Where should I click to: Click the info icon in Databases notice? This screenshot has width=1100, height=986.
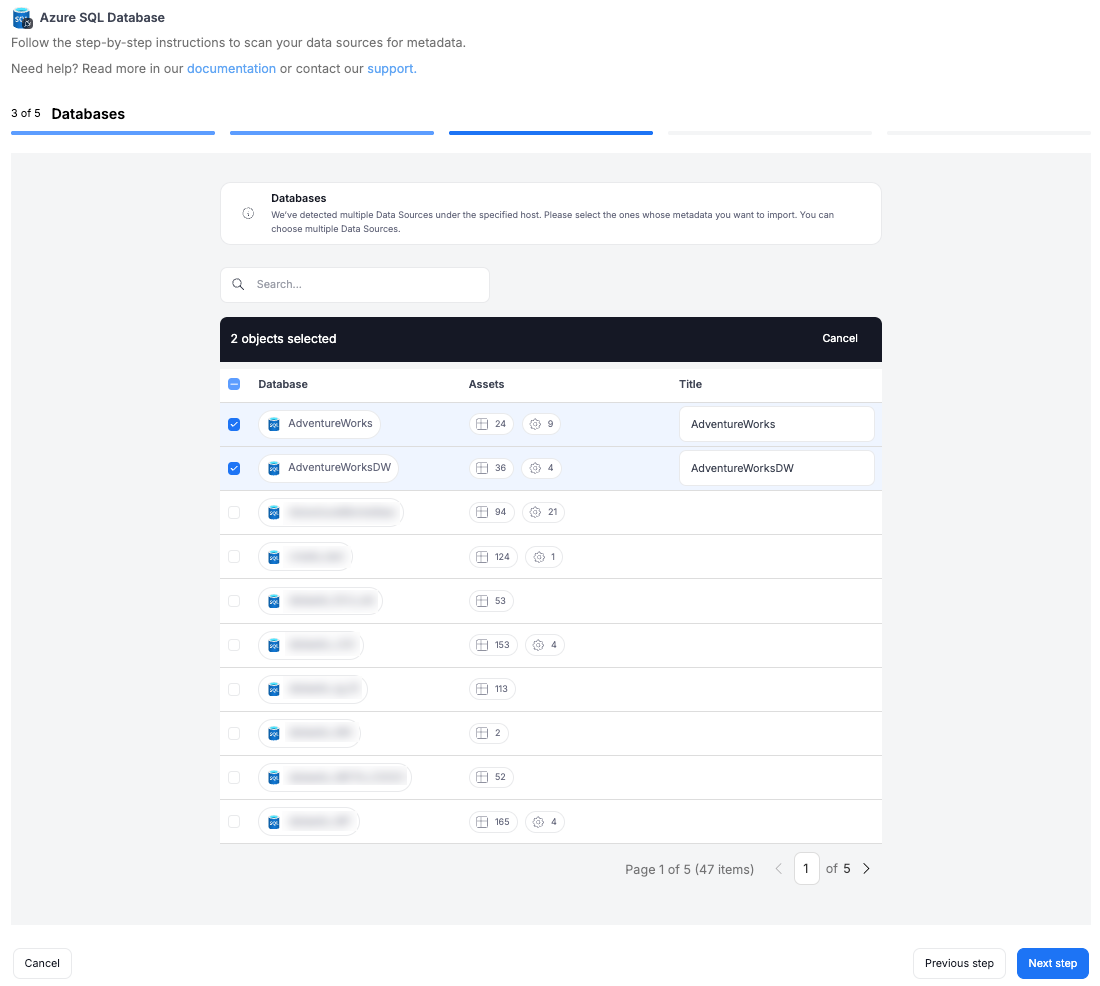(x=248, y=213)
